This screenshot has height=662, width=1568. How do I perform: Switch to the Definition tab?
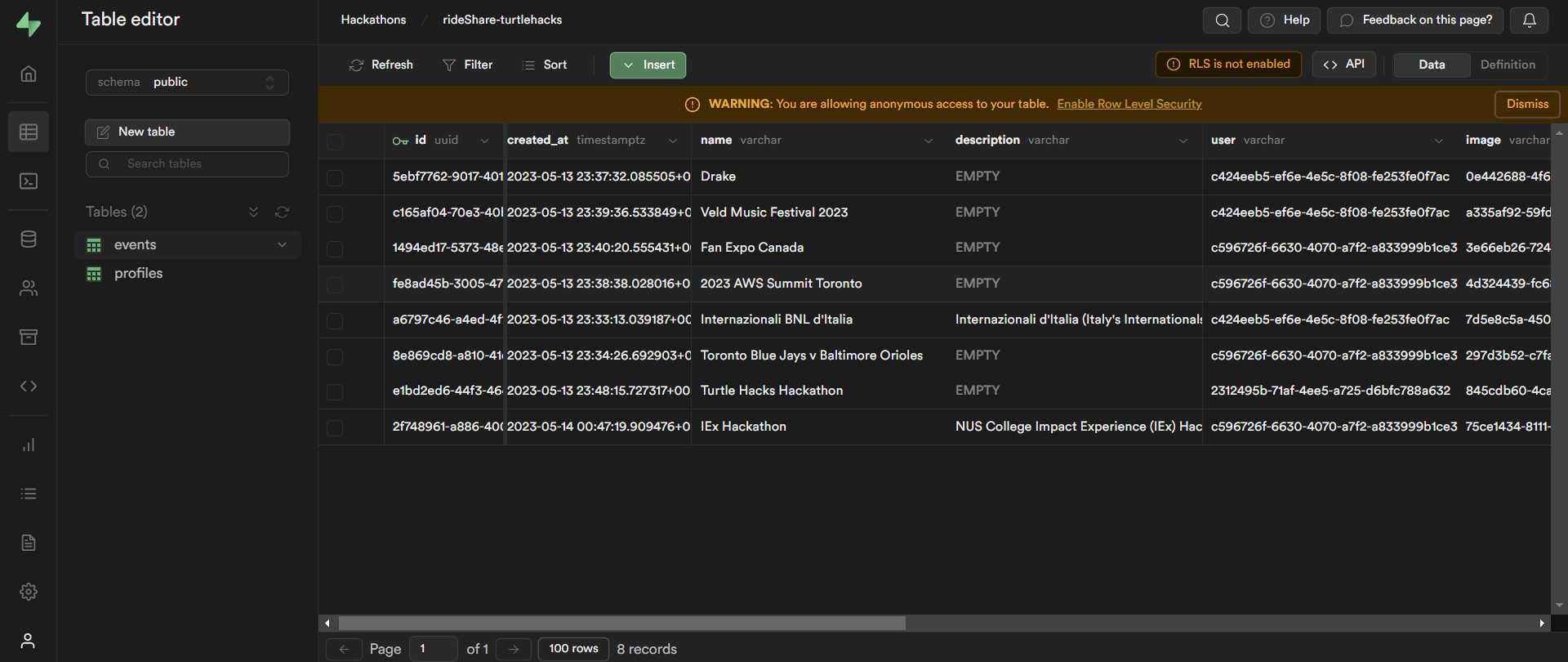1508,65
